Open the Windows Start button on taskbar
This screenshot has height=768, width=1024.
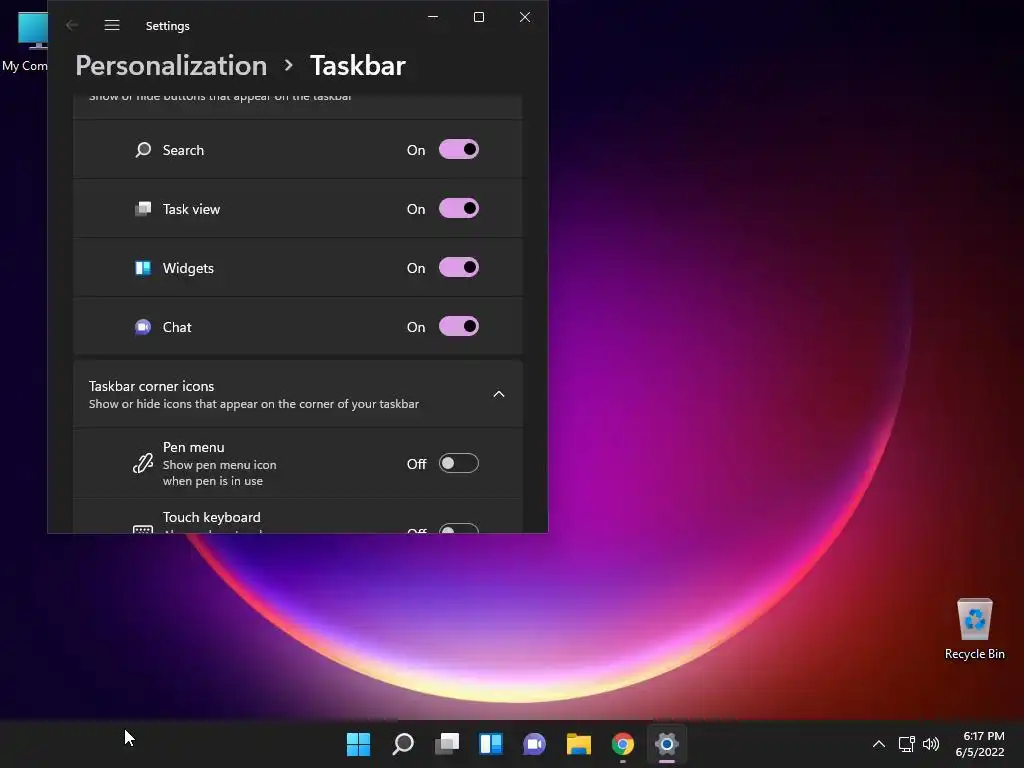click(x=359, y=744)
